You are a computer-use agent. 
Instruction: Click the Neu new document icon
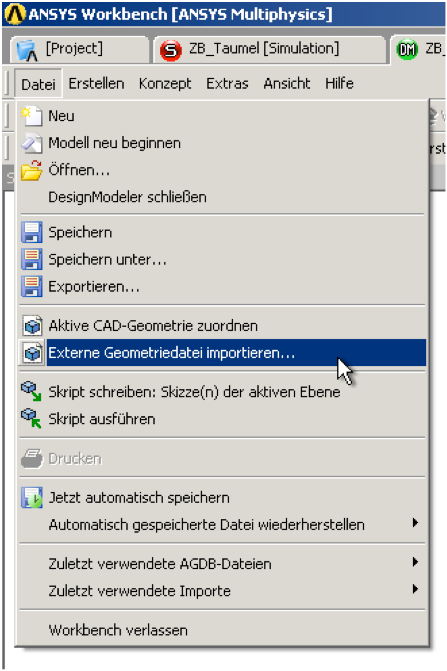pos(32,116)
